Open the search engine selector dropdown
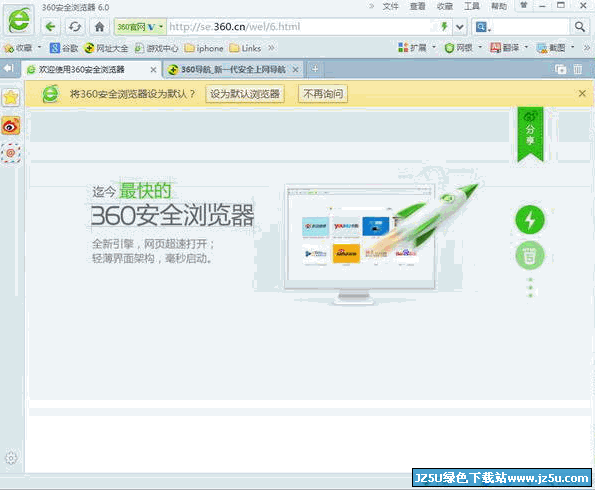 click(x=483, y=27)
